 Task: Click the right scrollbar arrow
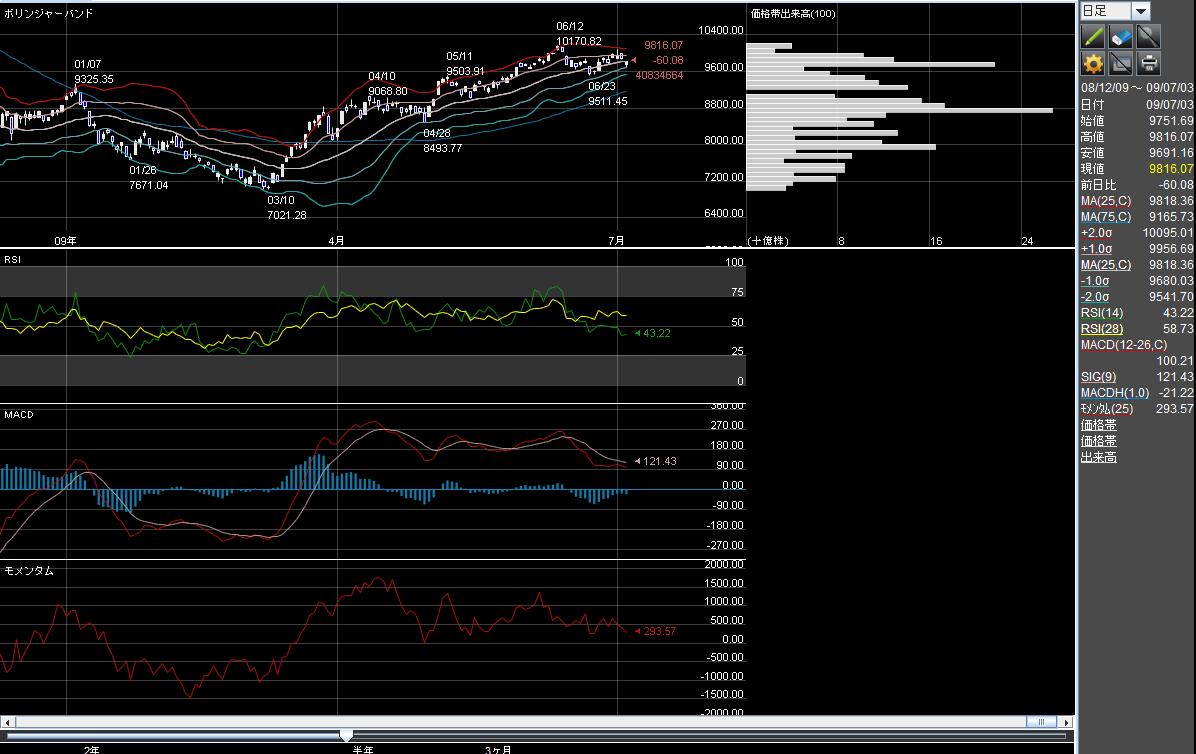(1066, 722)
